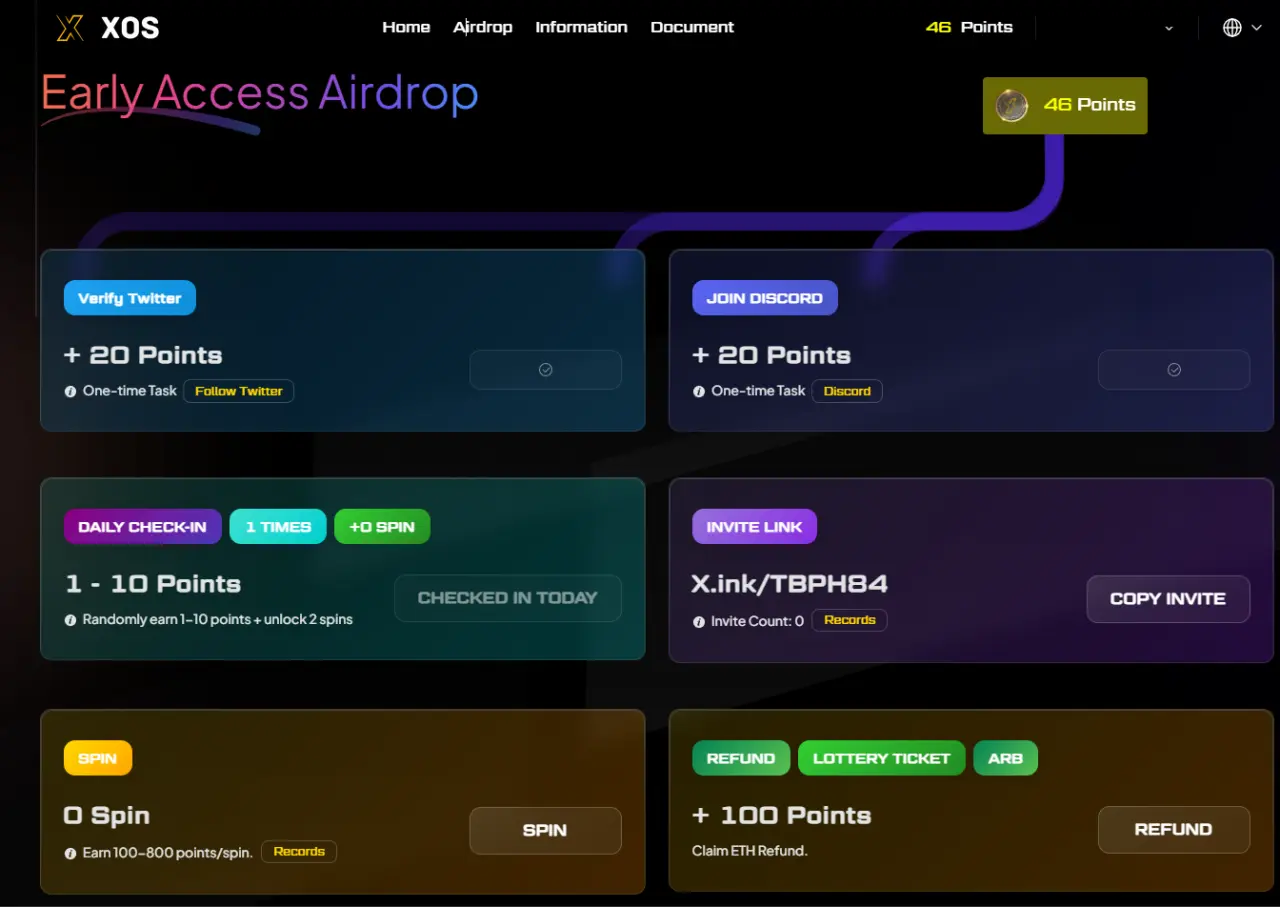Screen dimensions: 1280x907
Task: Click the checkmark button in the Verify Twitter card
Action: (x=546, y=369)
